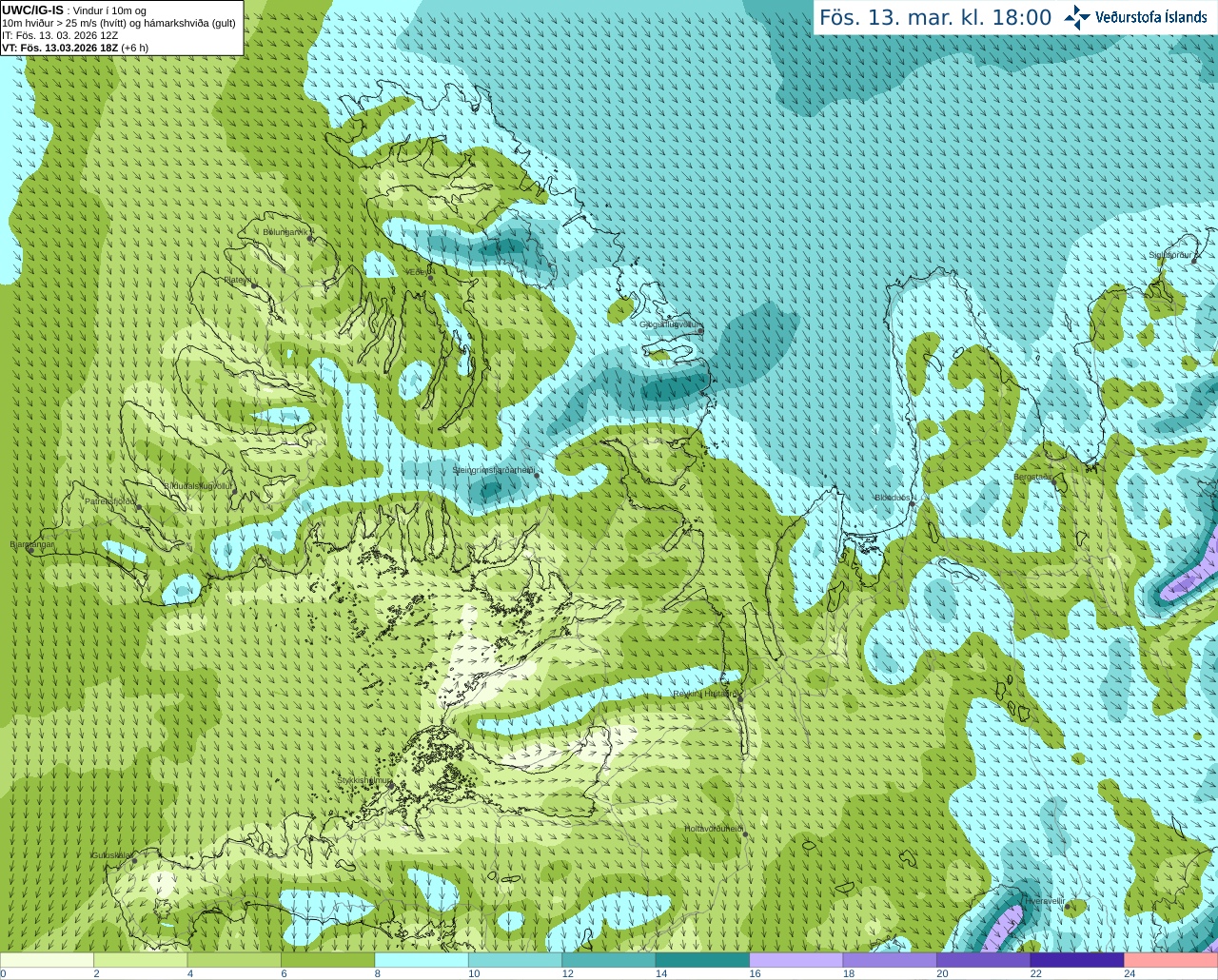Click the Æðey station label
The width and height of the screenshot is (1218, 980).
[x=417, y=272]
